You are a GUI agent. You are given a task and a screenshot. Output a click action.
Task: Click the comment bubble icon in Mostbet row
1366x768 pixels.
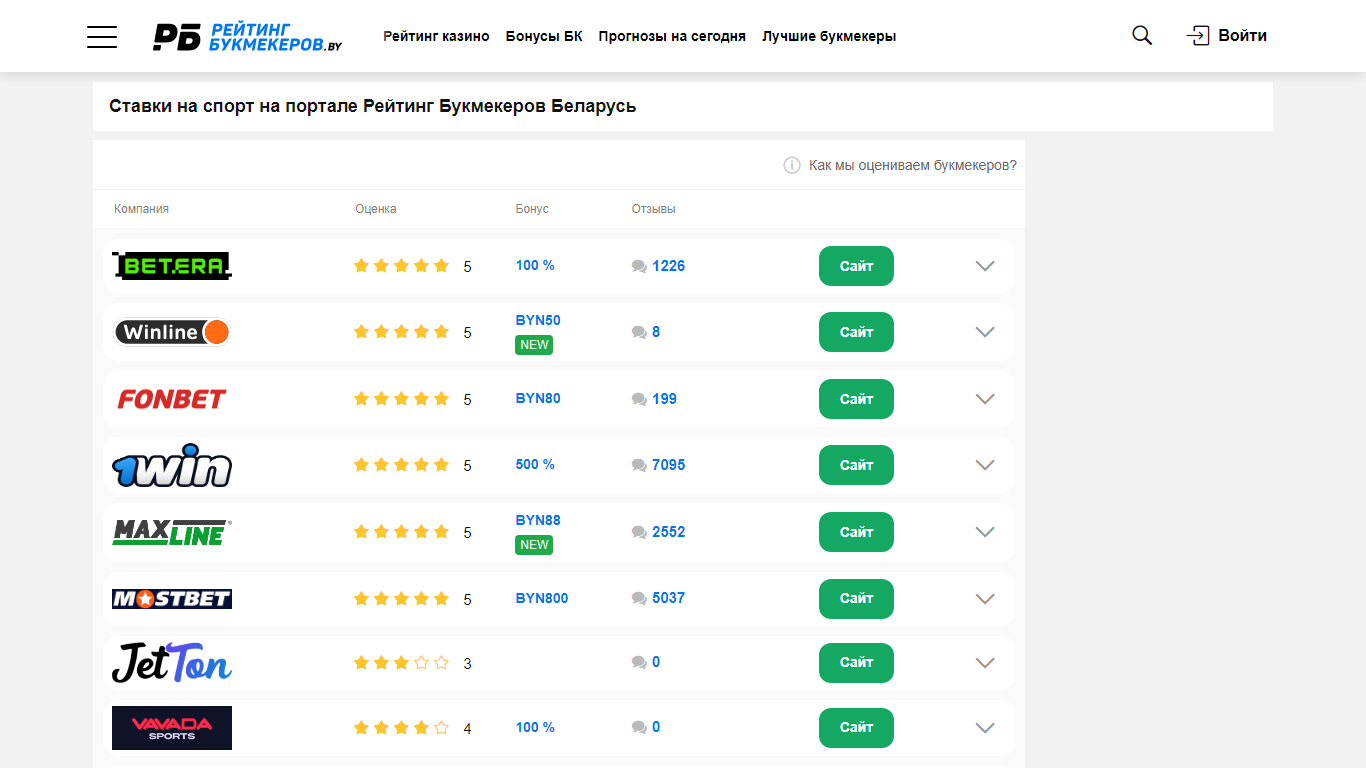pos(639,598)
